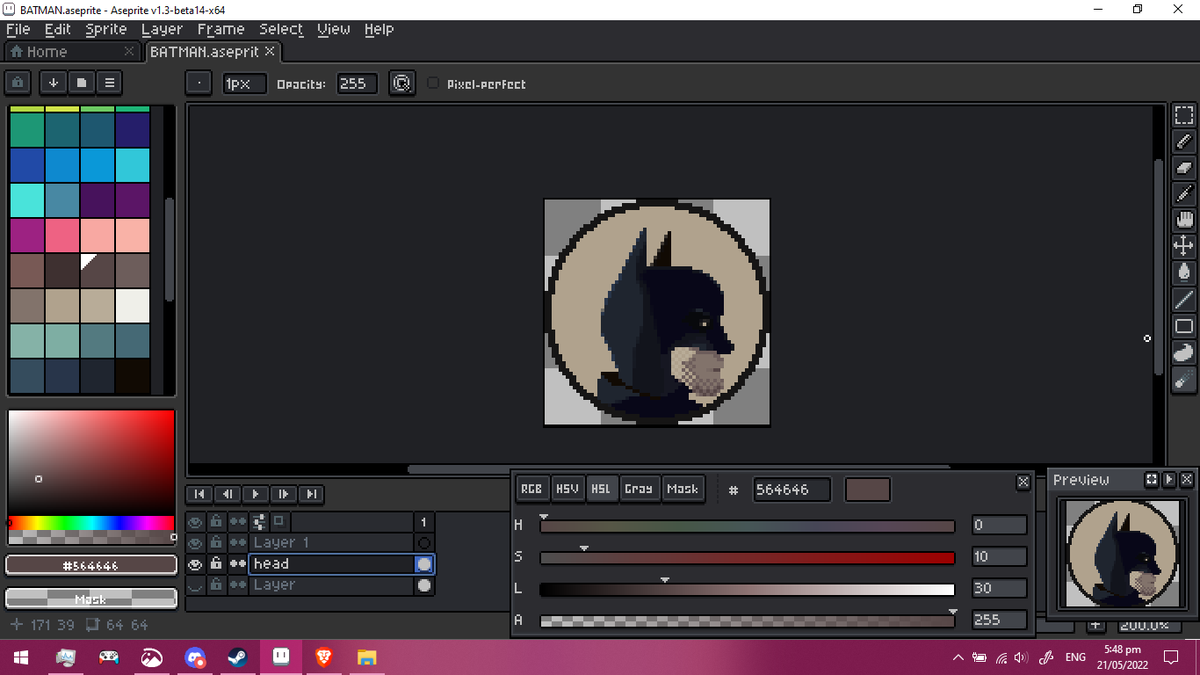Viewport: 1200px width, 675px height.
Task: Hide the head layer eye icon
Action: [x=195, y=564]
